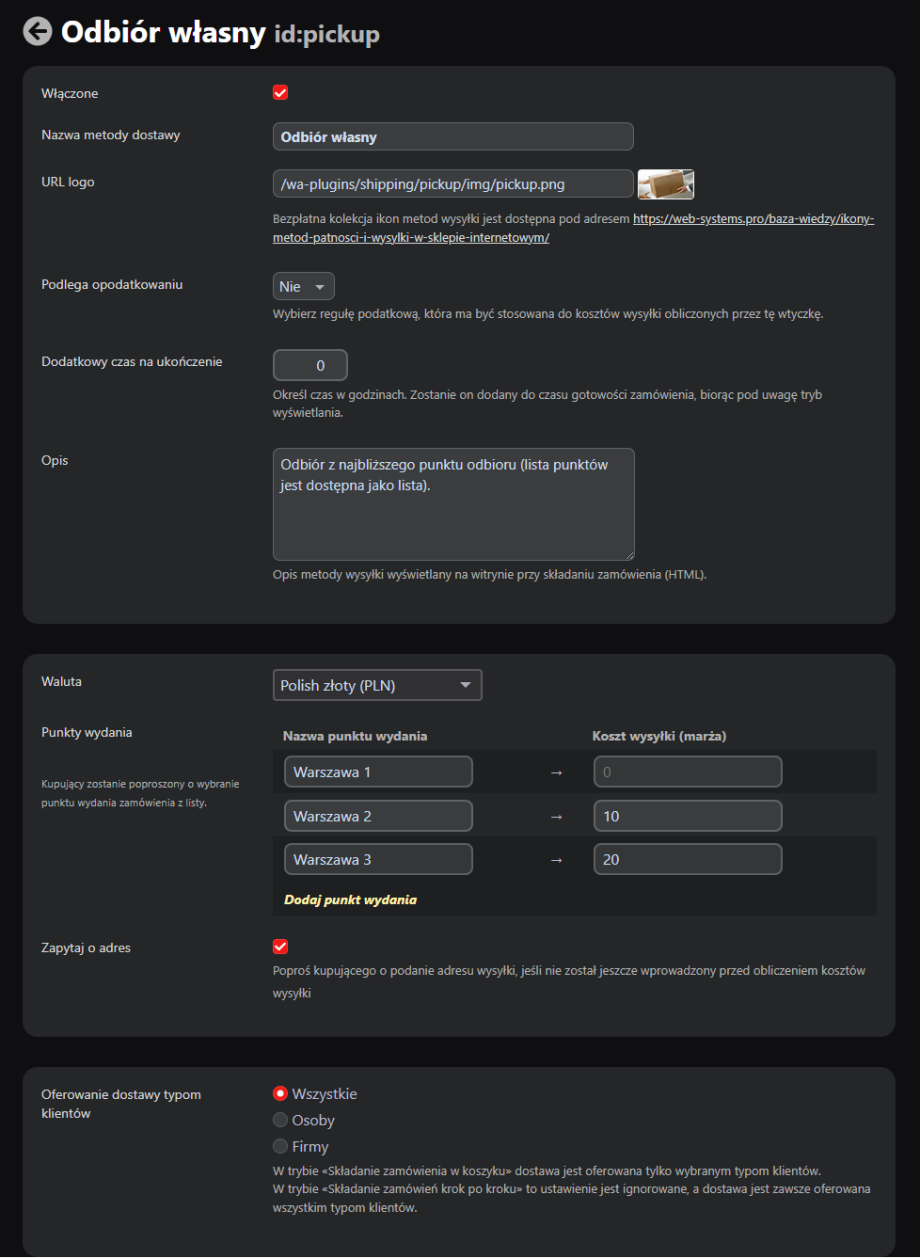Screen dimensions: 920x1258
Task: Click the shipping cost field showing 10
Action: coord(687,816)
